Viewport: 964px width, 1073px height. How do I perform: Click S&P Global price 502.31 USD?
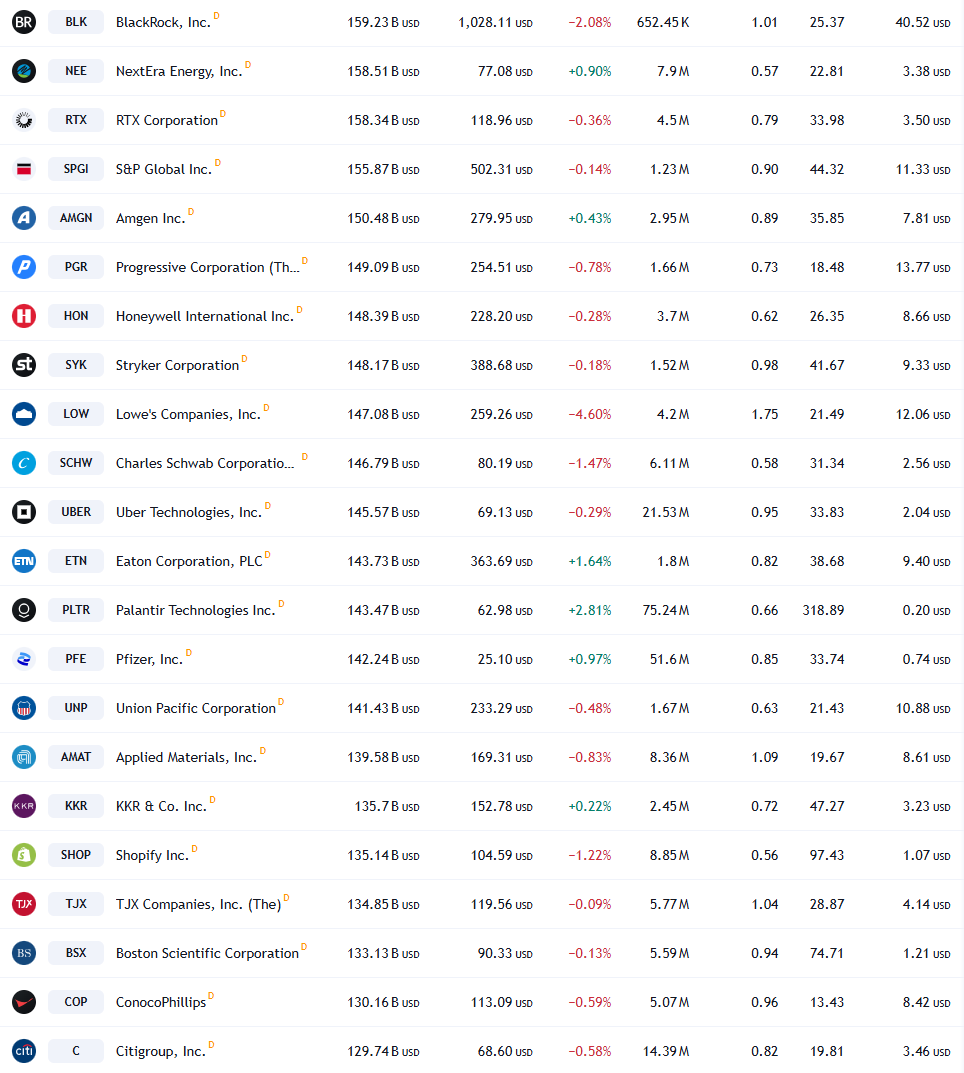[501, 170]
